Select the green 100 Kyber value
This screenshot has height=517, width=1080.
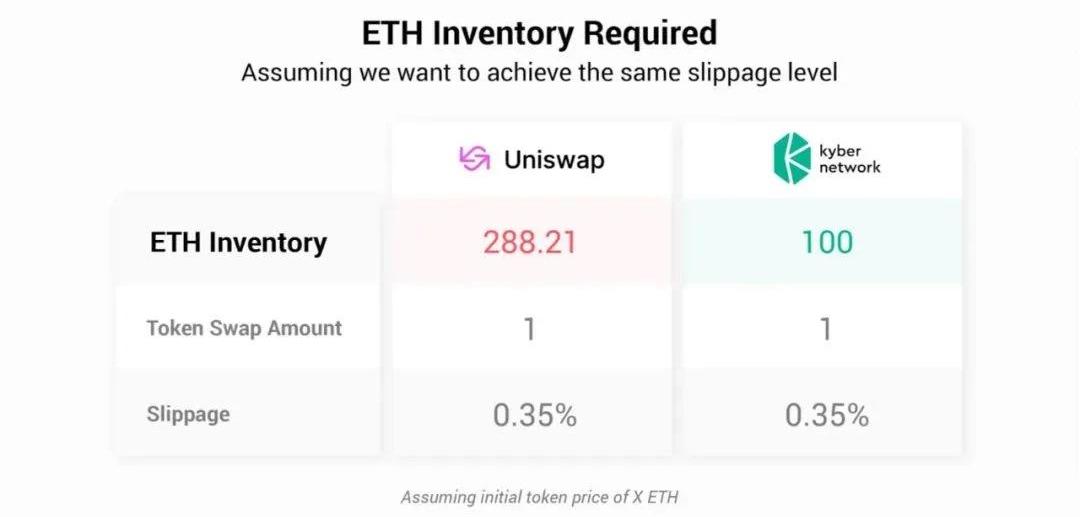pos(827,242)
